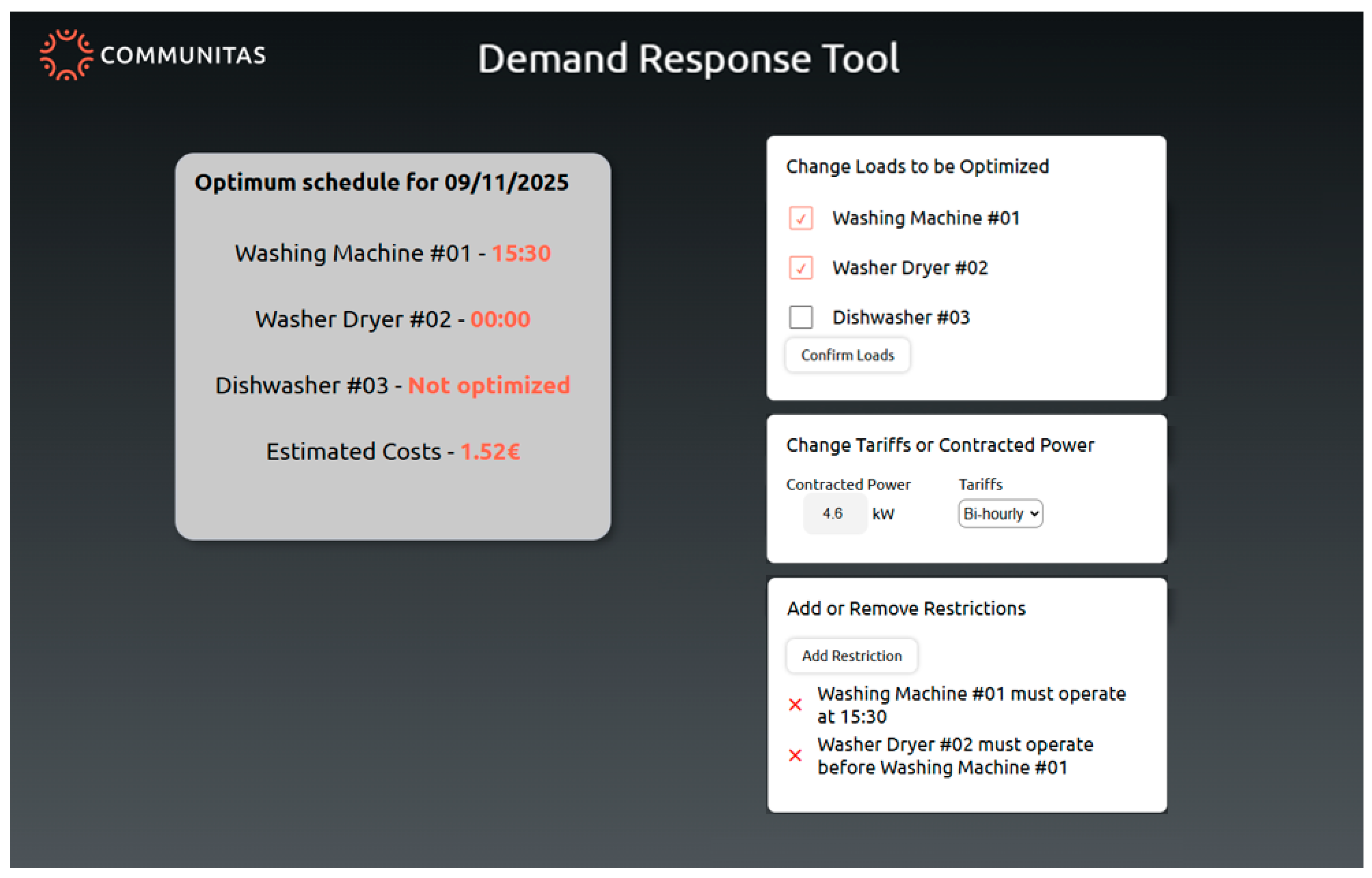The image size is (1372, 878).
Task: Click the Add Restriction button
Action: tap(851, 656)
